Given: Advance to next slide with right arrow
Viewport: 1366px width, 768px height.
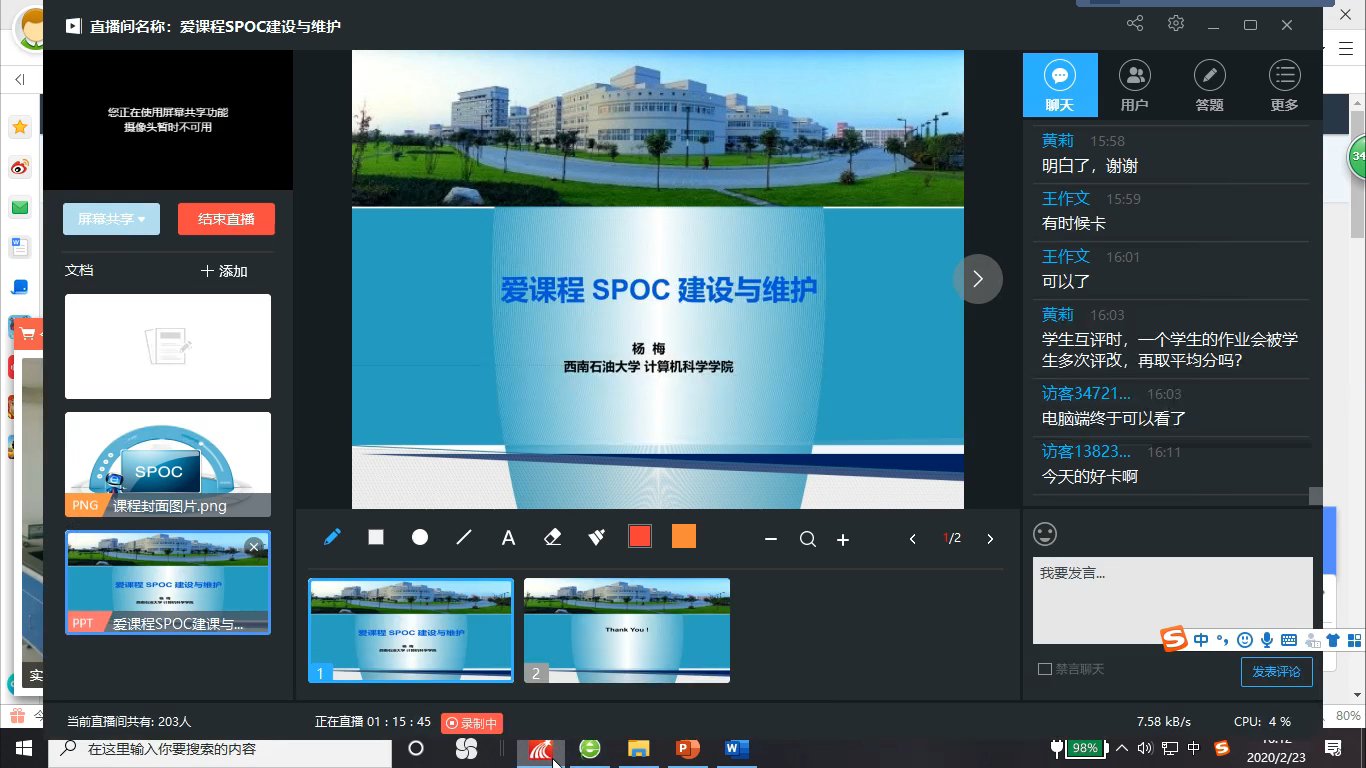Looking at the screenshot, I should pos(977,279).
